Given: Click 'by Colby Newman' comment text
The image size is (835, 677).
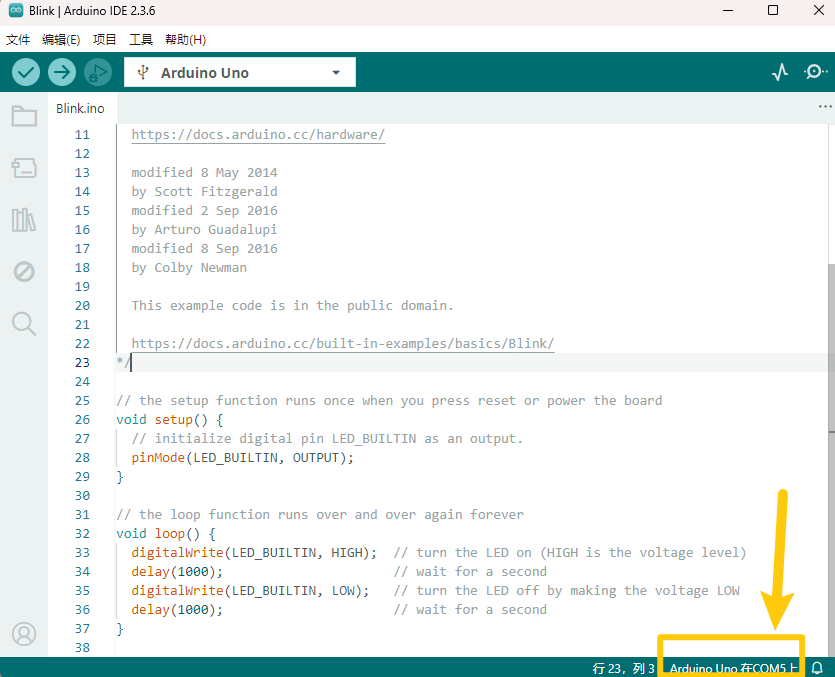Looking at the screenshot, I should pos(189,267).
